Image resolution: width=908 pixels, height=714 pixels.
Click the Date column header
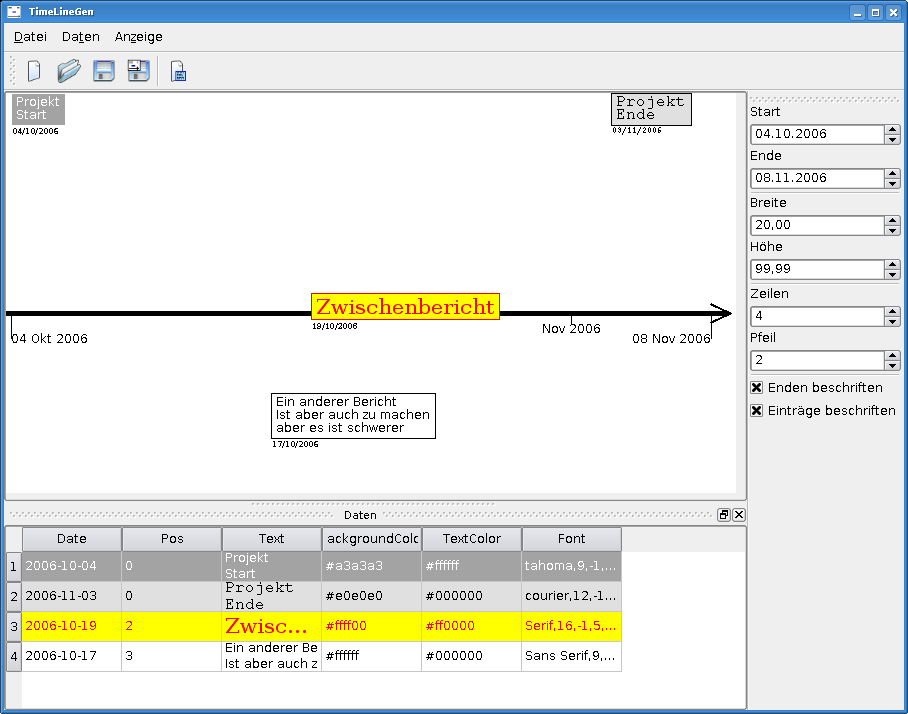pos(72,539)
